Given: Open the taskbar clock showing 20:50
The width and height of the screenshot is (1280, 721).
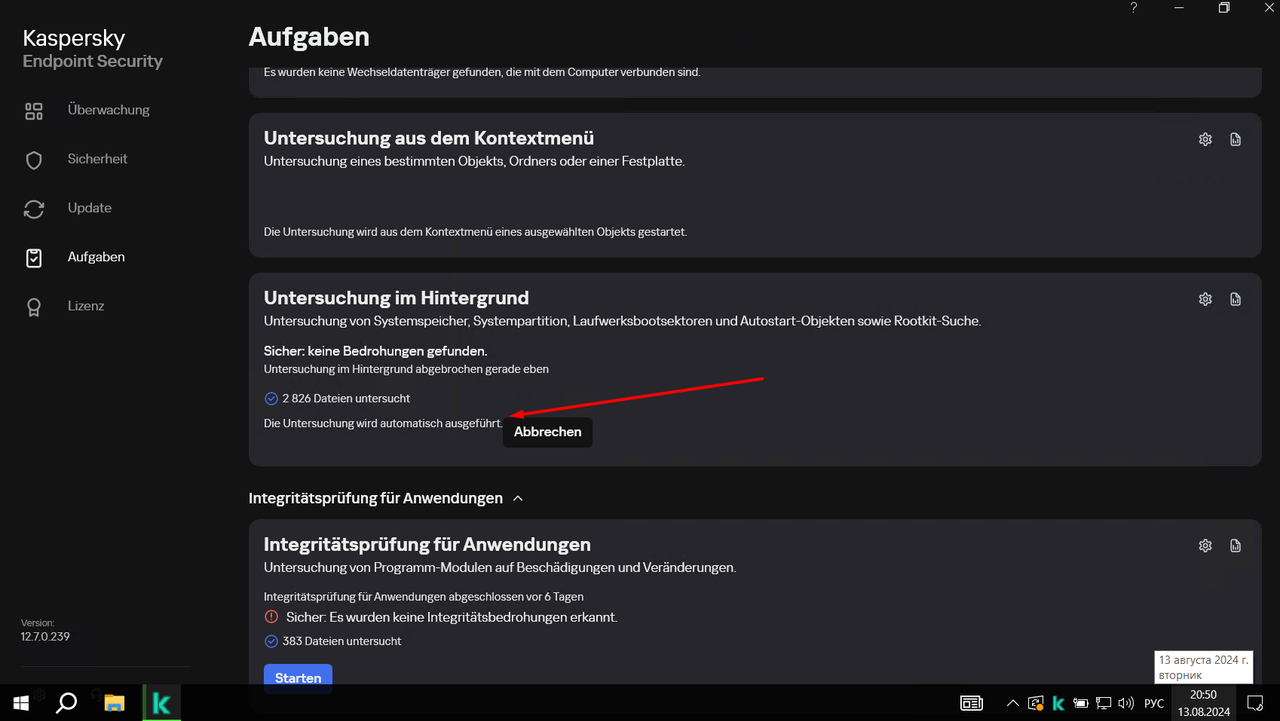Looking at the screenshot, I should (x=1203, y=703).
